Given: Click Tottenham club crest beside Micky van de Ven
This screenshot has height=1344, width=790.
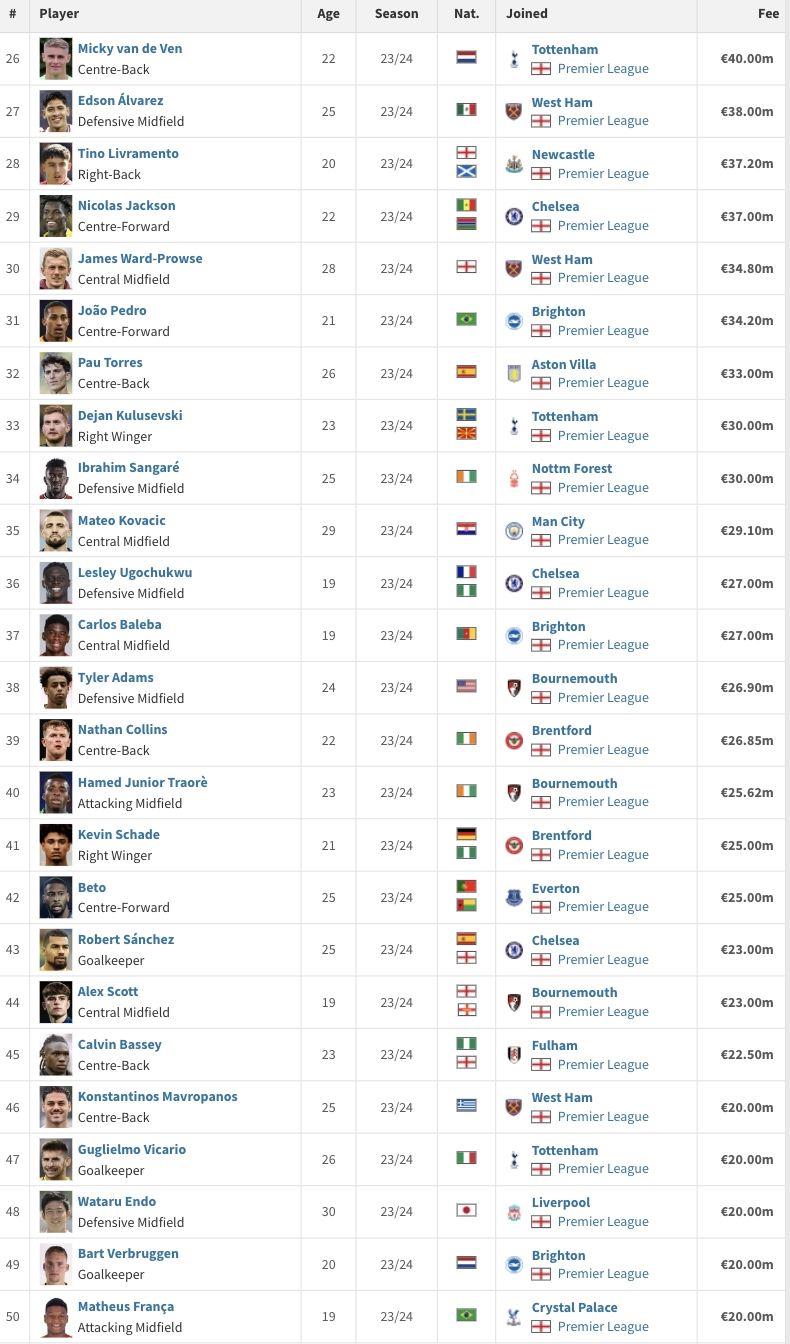Looking at the screenshot, I should point(514,59).
